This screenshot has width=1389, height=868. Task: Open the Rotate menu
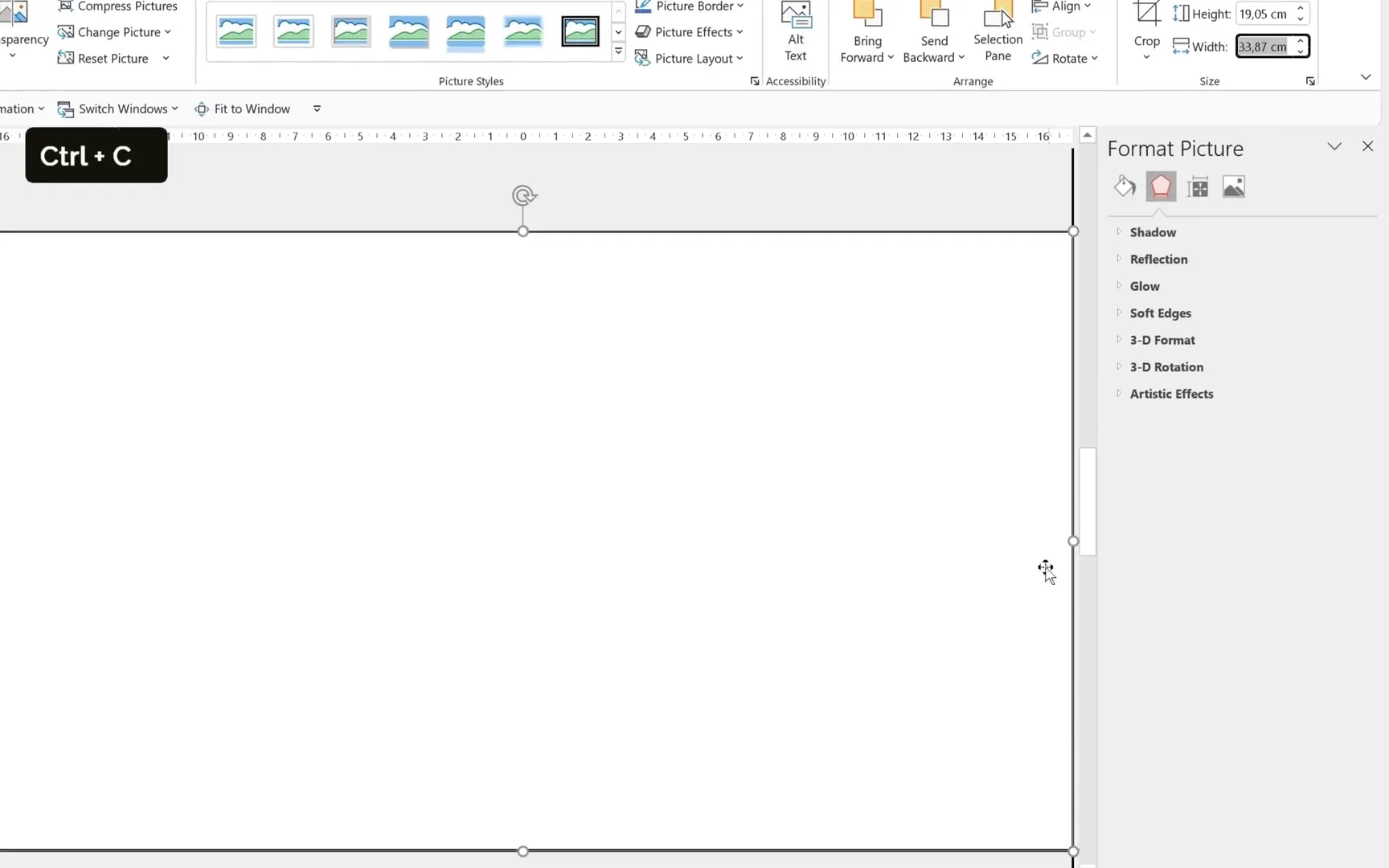[1066, 58]
